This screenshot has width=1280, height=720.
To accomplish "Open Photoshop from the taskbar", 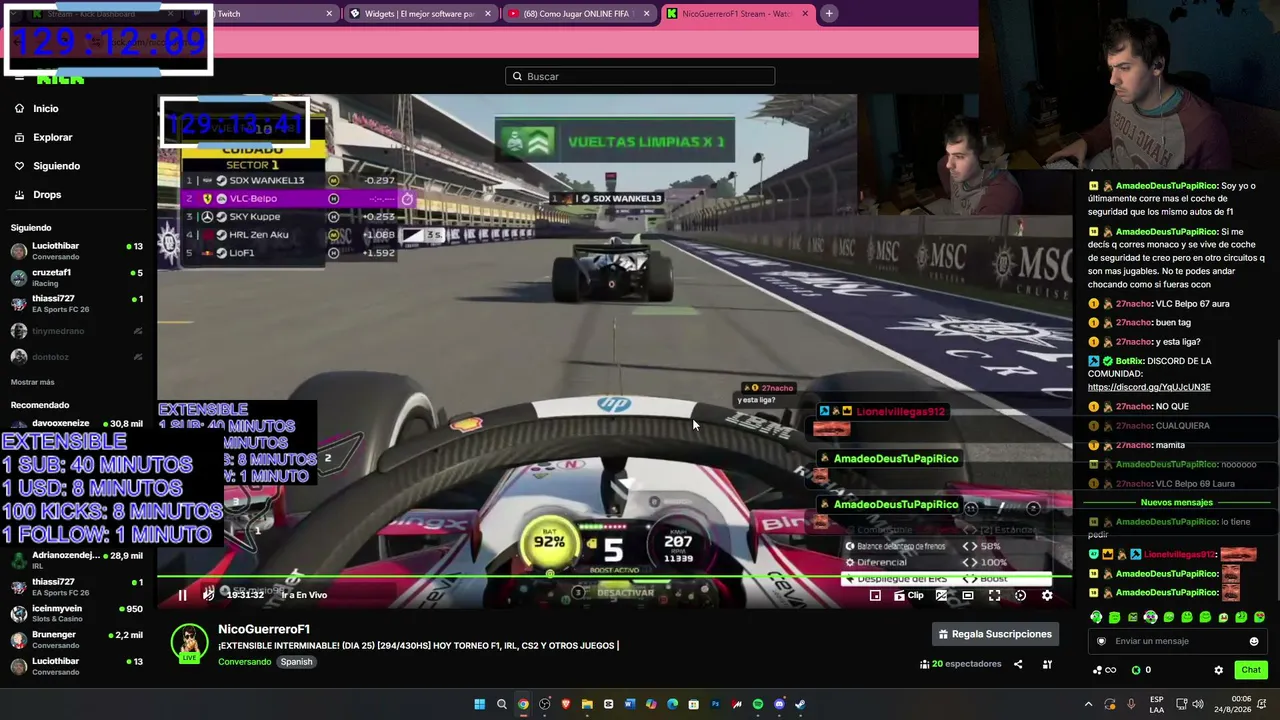I will click(715, 704).
